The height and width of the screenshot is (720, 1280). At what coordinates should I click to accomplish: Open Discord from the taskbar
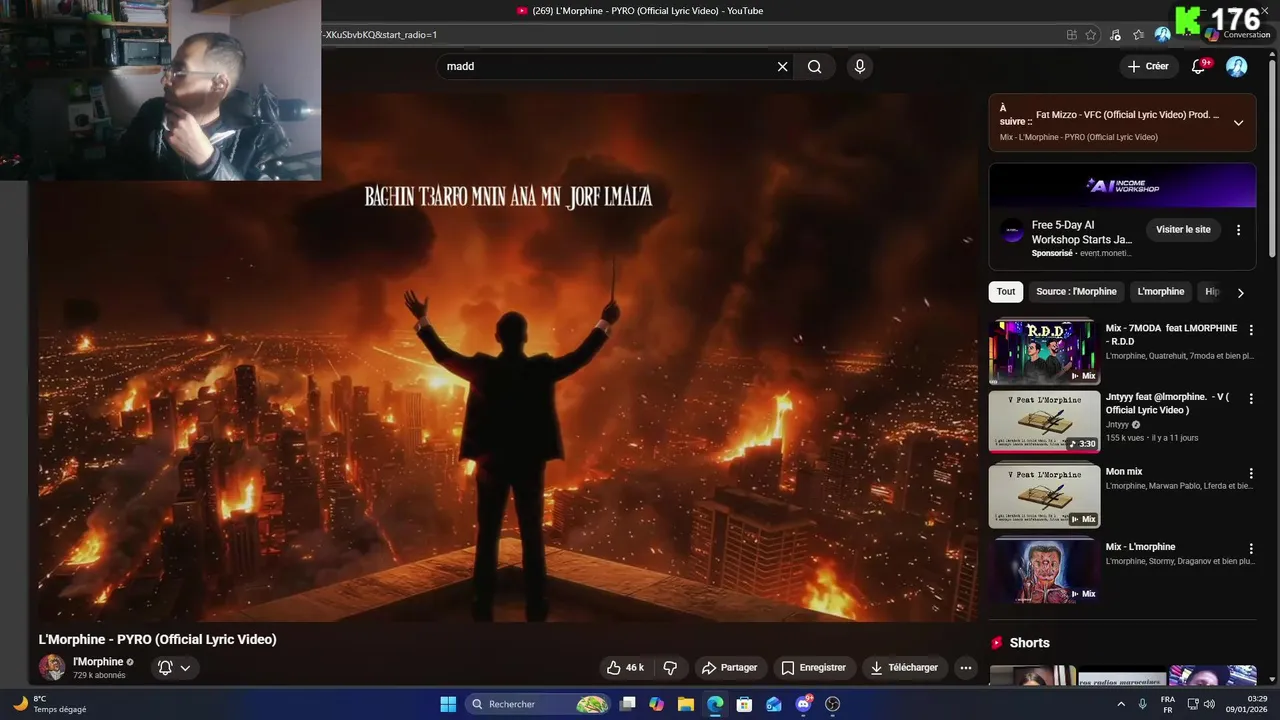pos(803,704)
